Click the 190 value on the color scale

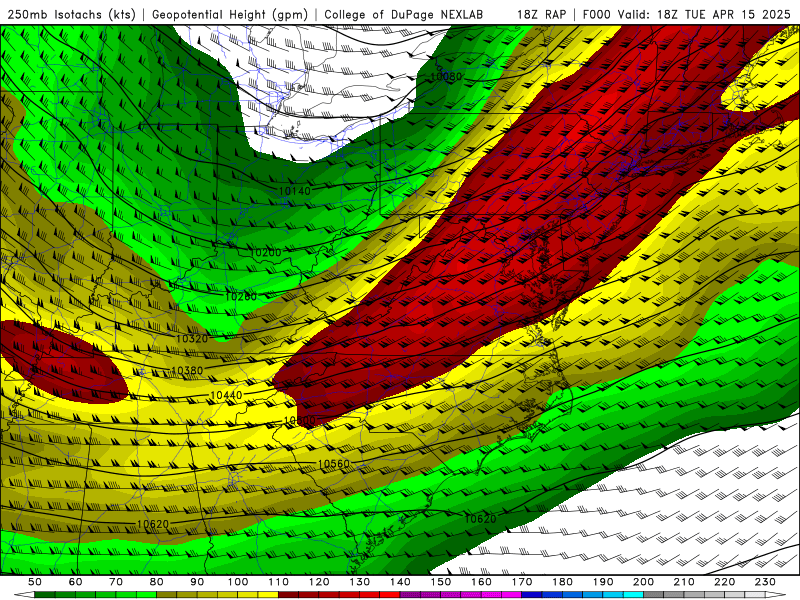603,582
